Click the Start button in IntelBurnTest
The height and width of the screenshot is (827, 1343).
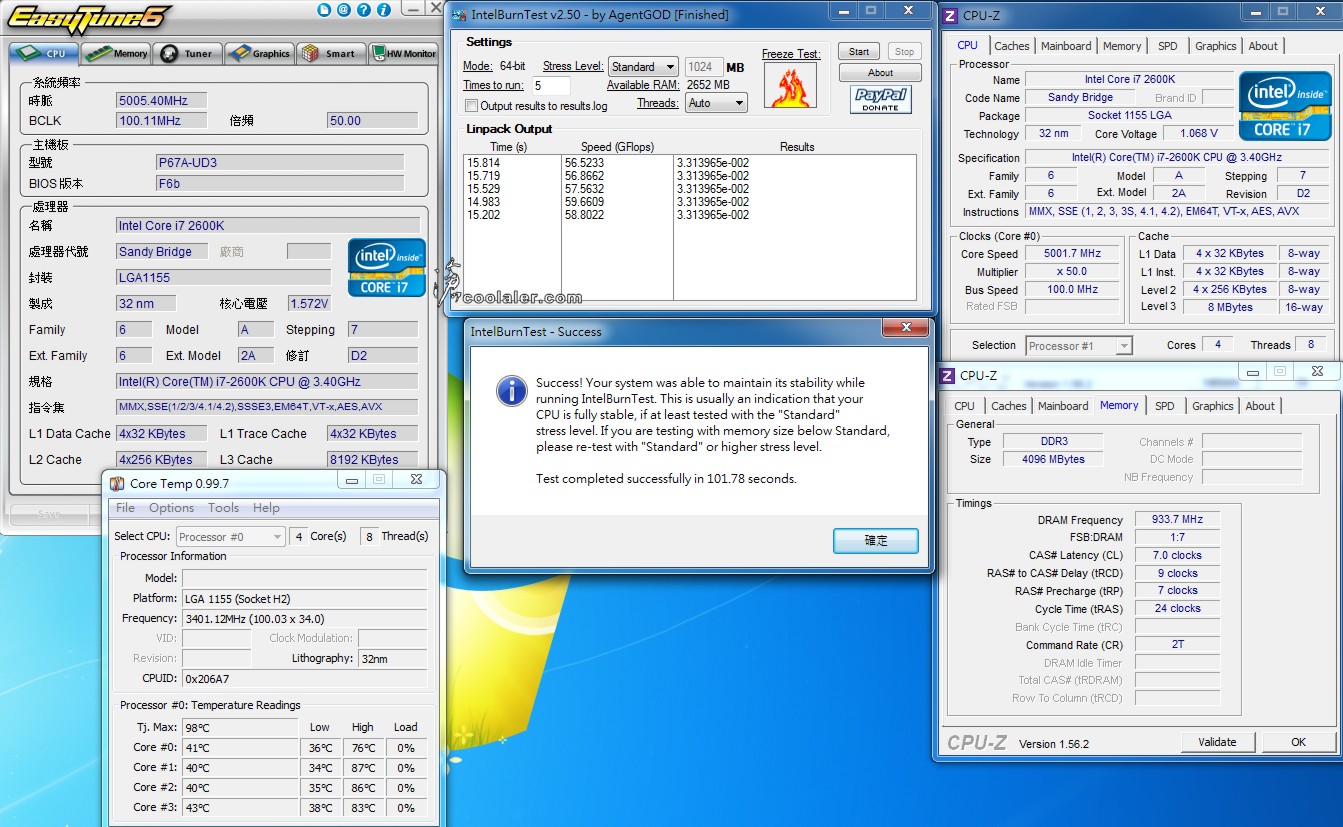point(859,52)
